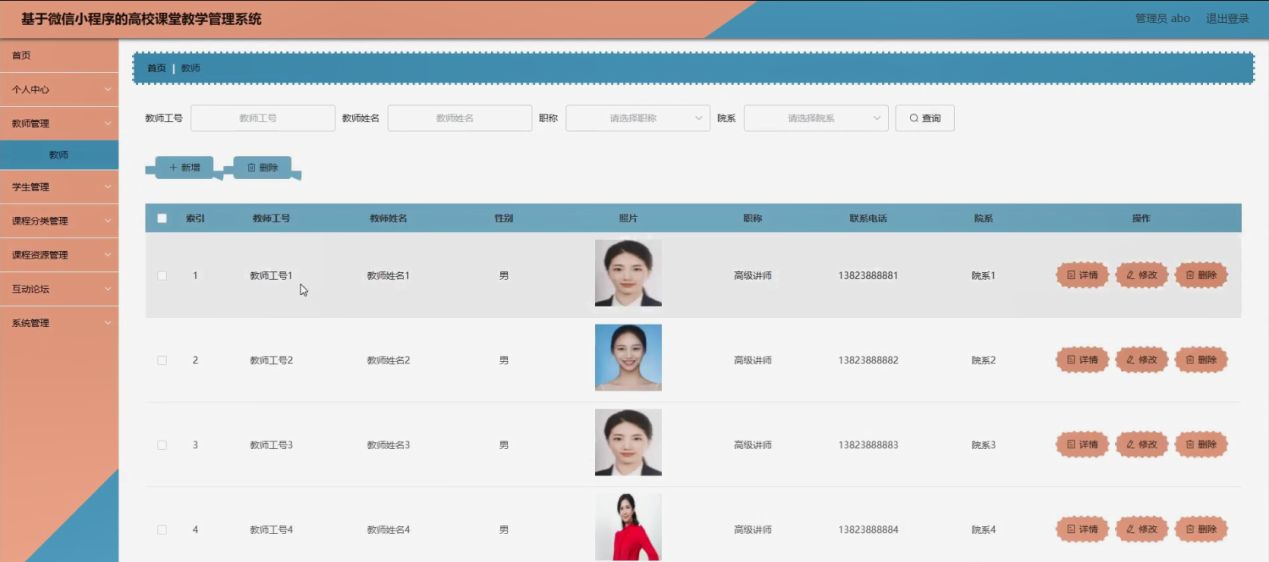Go to 首页 in the sidebar

[59, 55]
